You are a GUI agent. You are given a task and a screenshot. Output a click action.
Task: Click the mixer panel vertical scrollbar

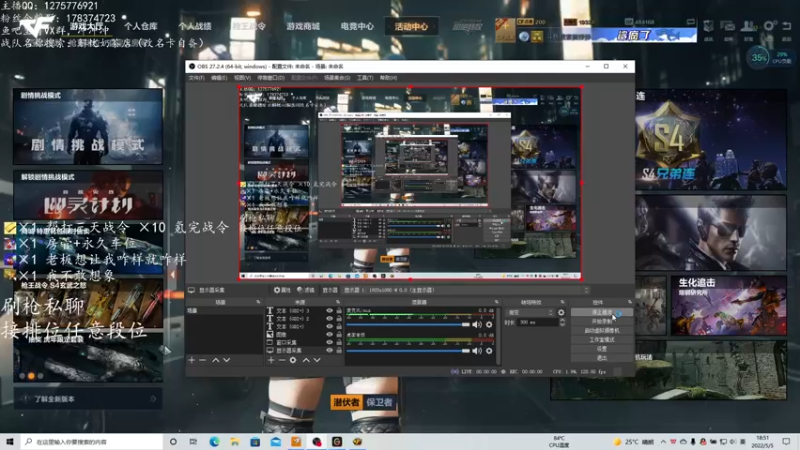click(x=498, y=336)
